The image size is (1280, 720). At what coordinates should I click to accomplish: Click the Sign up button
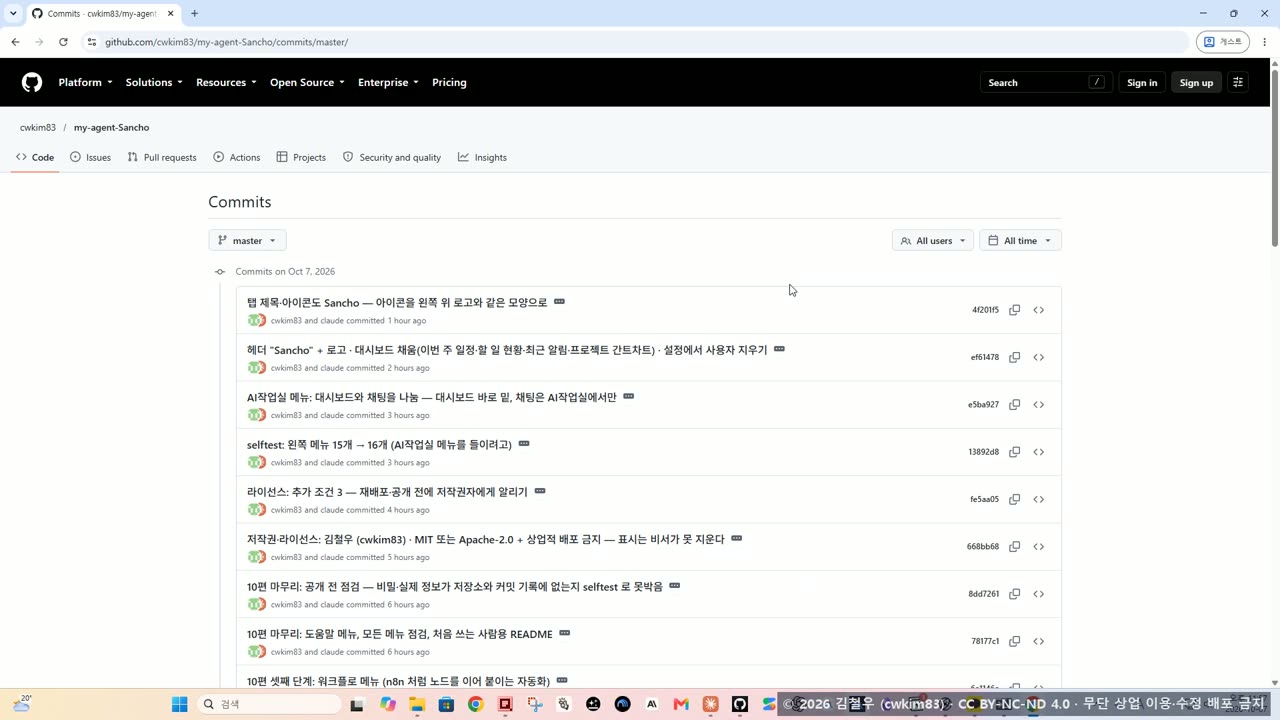point(1196,82)
